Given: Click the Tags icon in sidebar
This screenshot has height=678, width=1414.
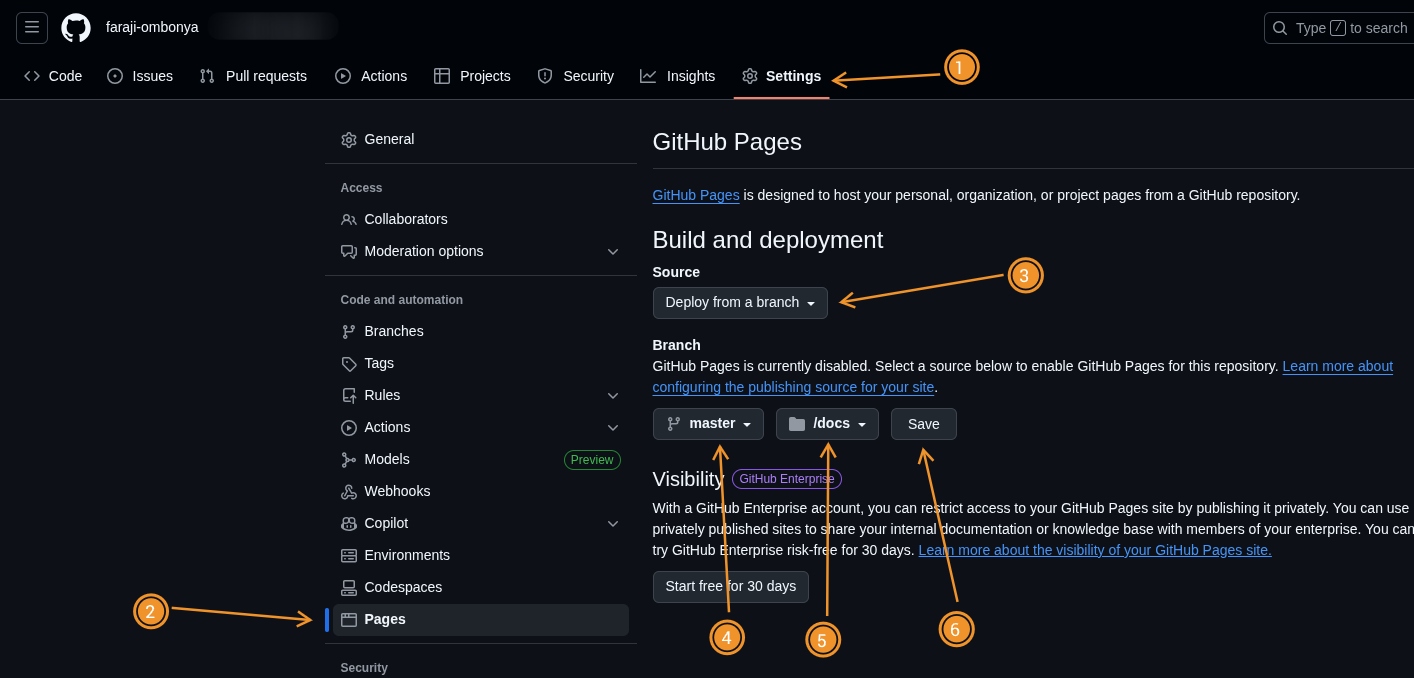Looking at the screenshot, I should (x=349, y=364).
